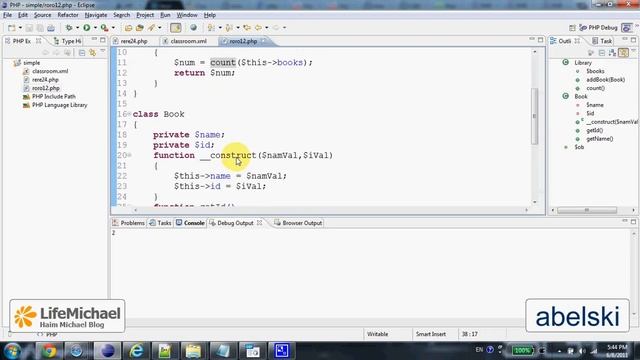The height and width of the screenshot is (360, 640).
Task: Open the Navigate menu
Action: click(96, 15)
